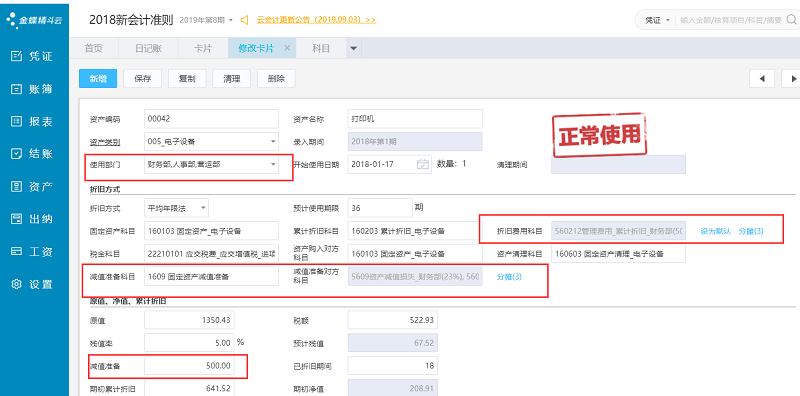Image resolution: width=800 pixels, height=396 pixels.
Task: Click 分摊(3) beside 折旧费用科目
Action: click(x=751, y=231)
